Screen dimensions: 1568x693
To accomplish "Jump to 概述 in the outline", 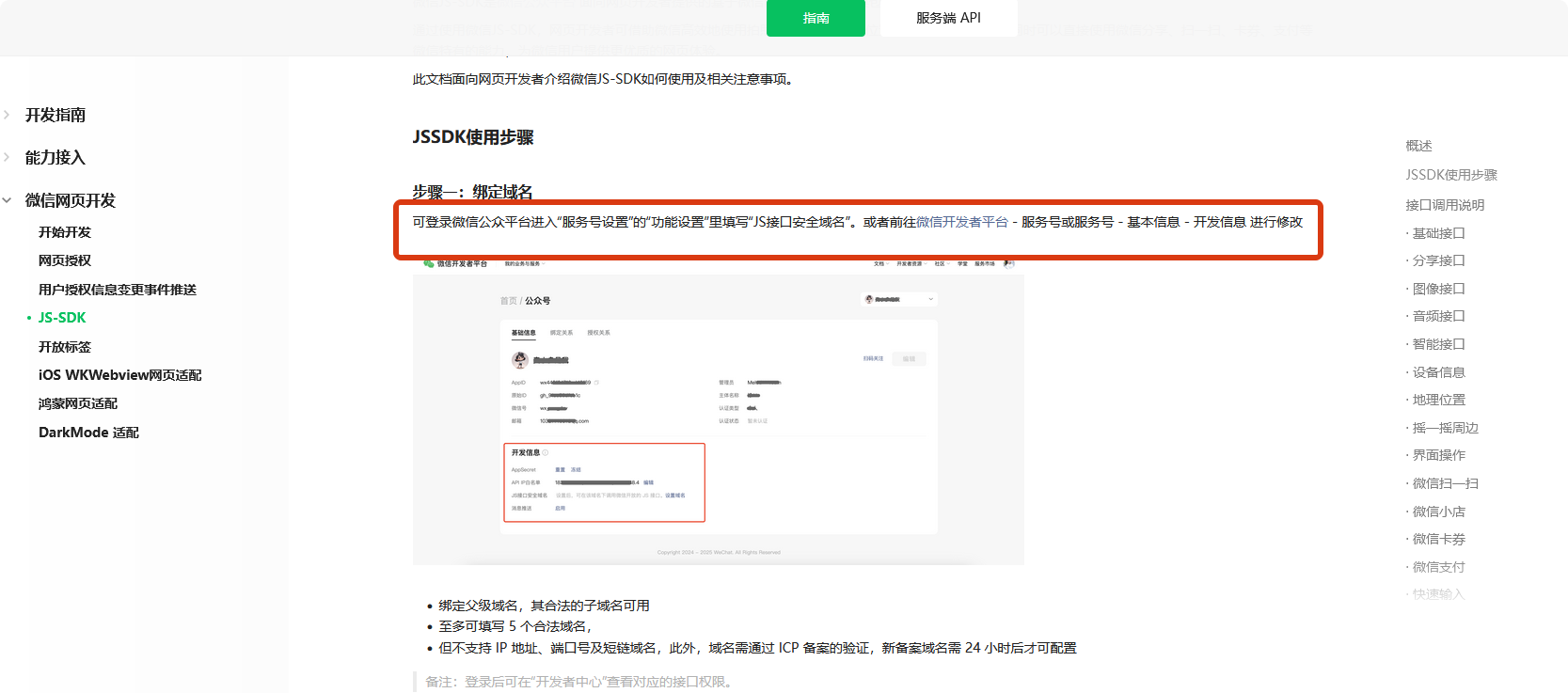I will click(x=1418, y=146).
